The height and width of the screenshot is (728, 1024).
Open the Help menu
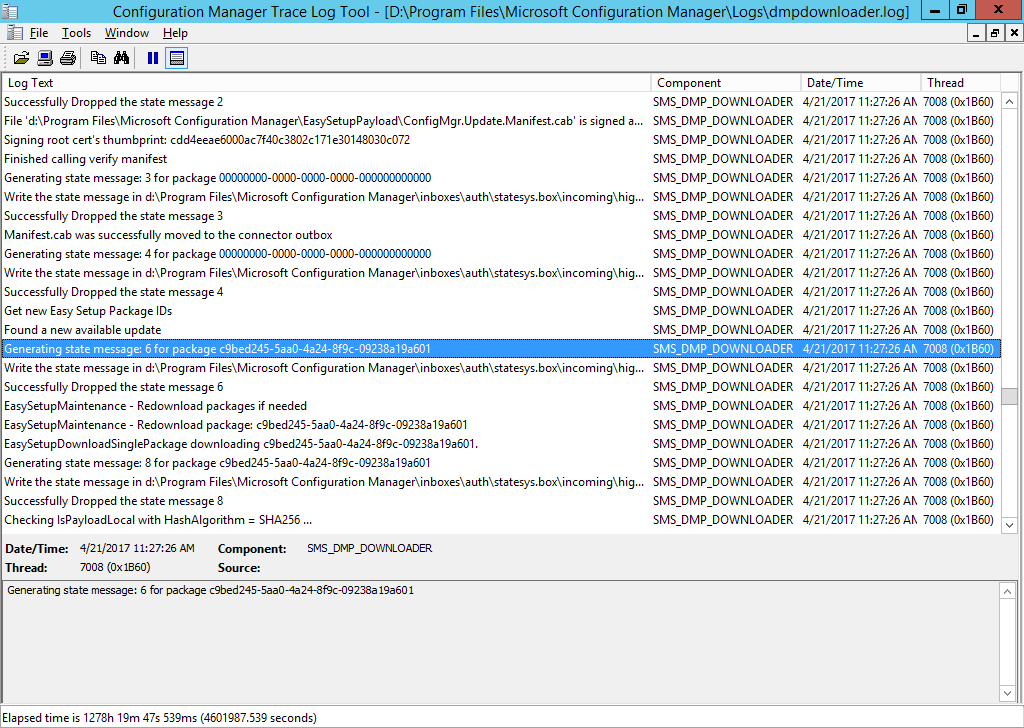pos(175,33)
